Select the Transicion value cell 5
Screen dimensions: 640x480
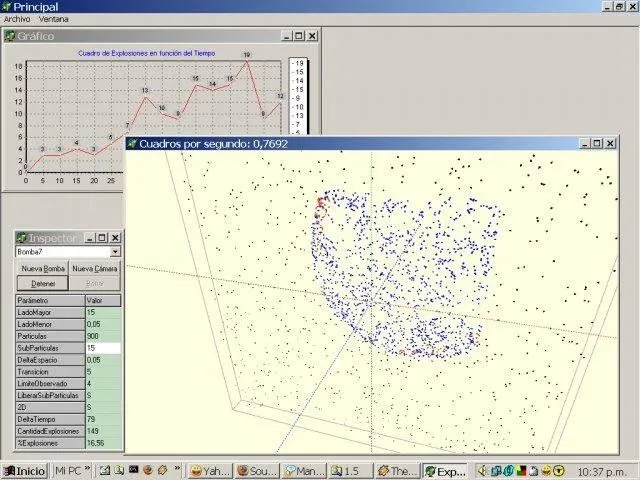coord(103,372)
